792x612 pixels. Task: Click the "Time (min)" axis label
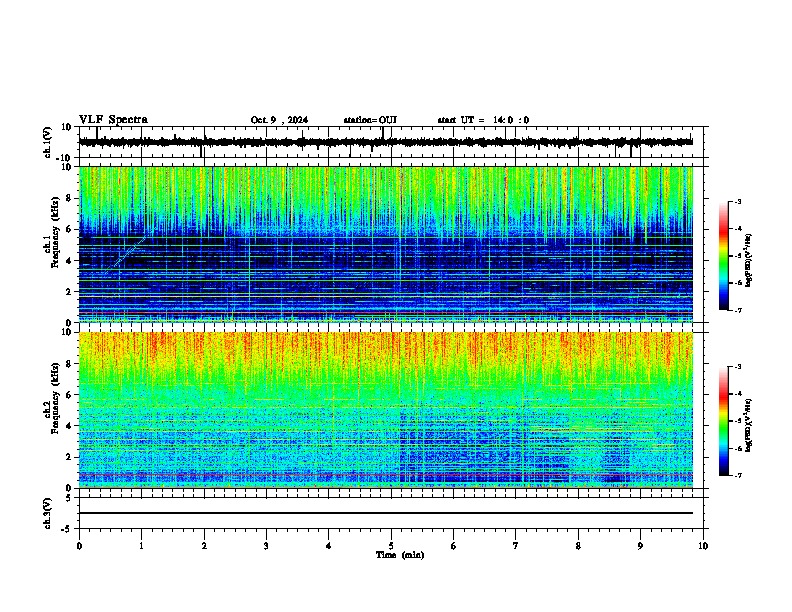(400, 555)
